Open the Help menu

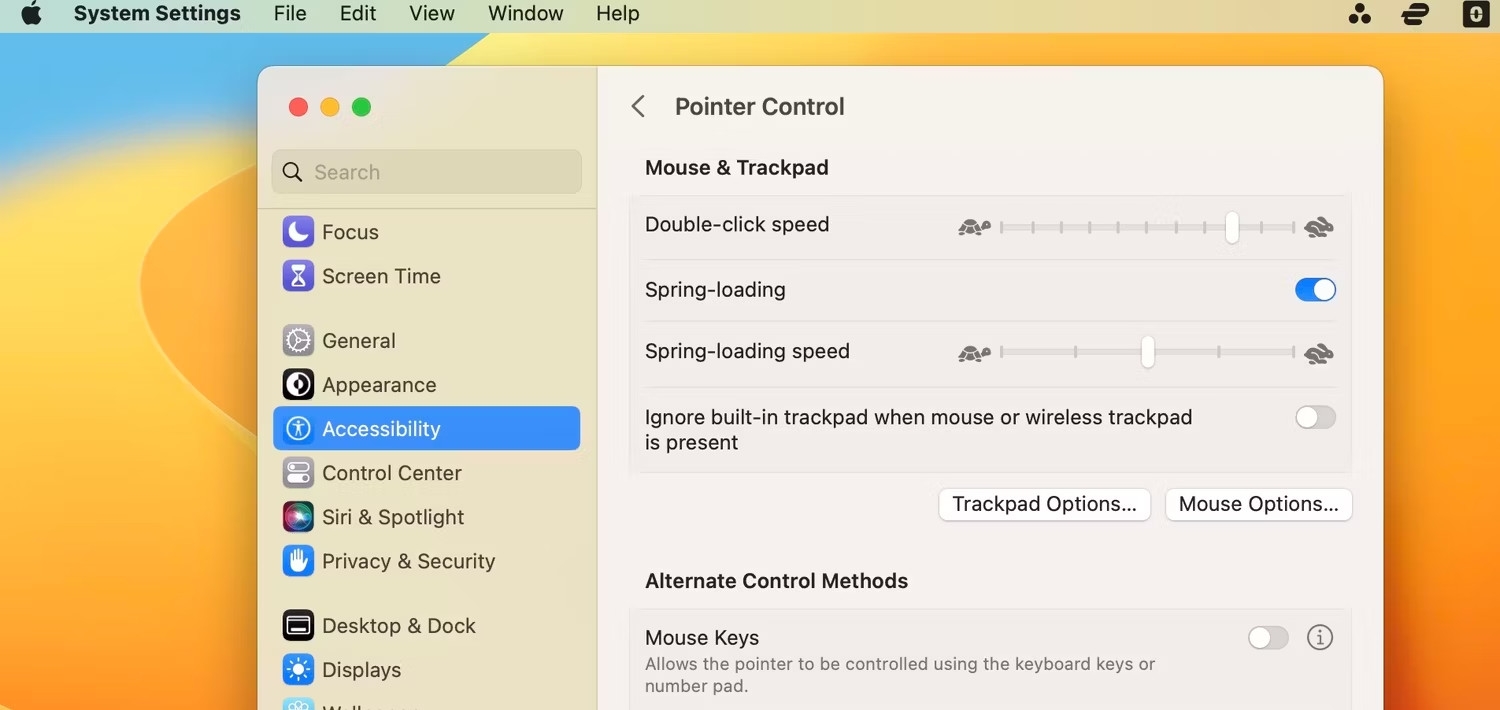(618, 14)
